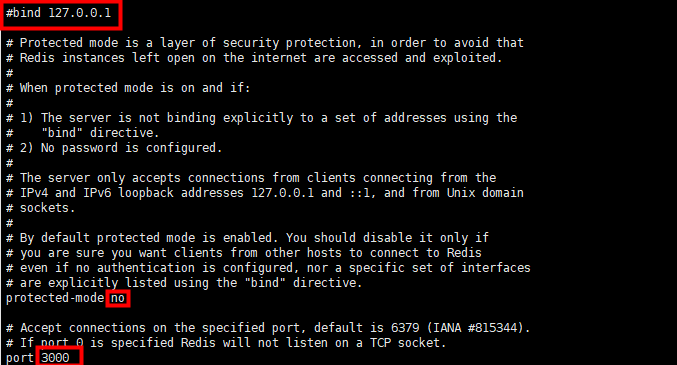This screenshot has height=365, width=677.
Task: Place cursor on 'No password is configured' line
Action: (x=114, y=148)
